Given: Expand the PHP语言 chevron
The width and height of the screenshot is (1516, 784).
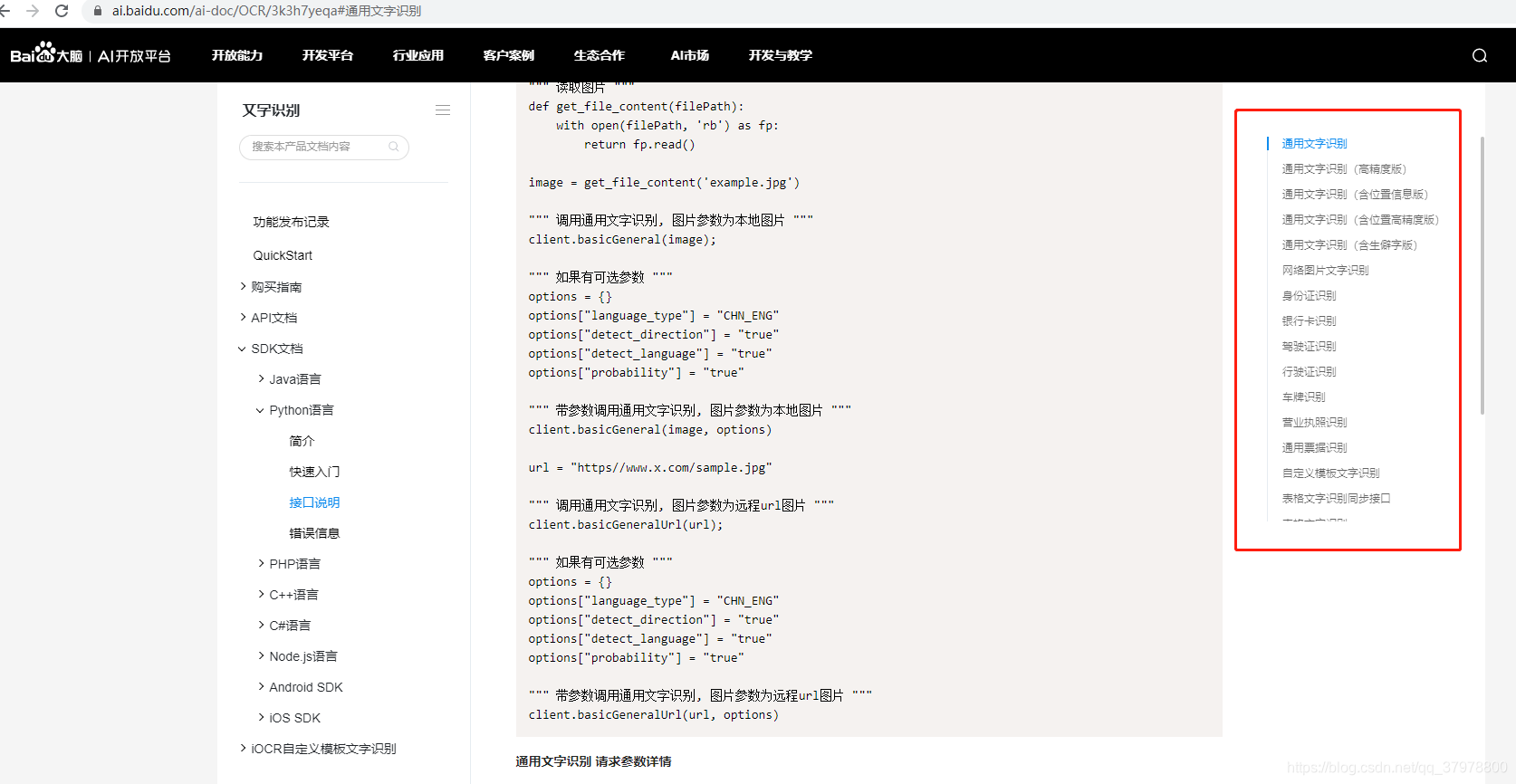Looking at the screenshot, I should (x=261, y=563).
